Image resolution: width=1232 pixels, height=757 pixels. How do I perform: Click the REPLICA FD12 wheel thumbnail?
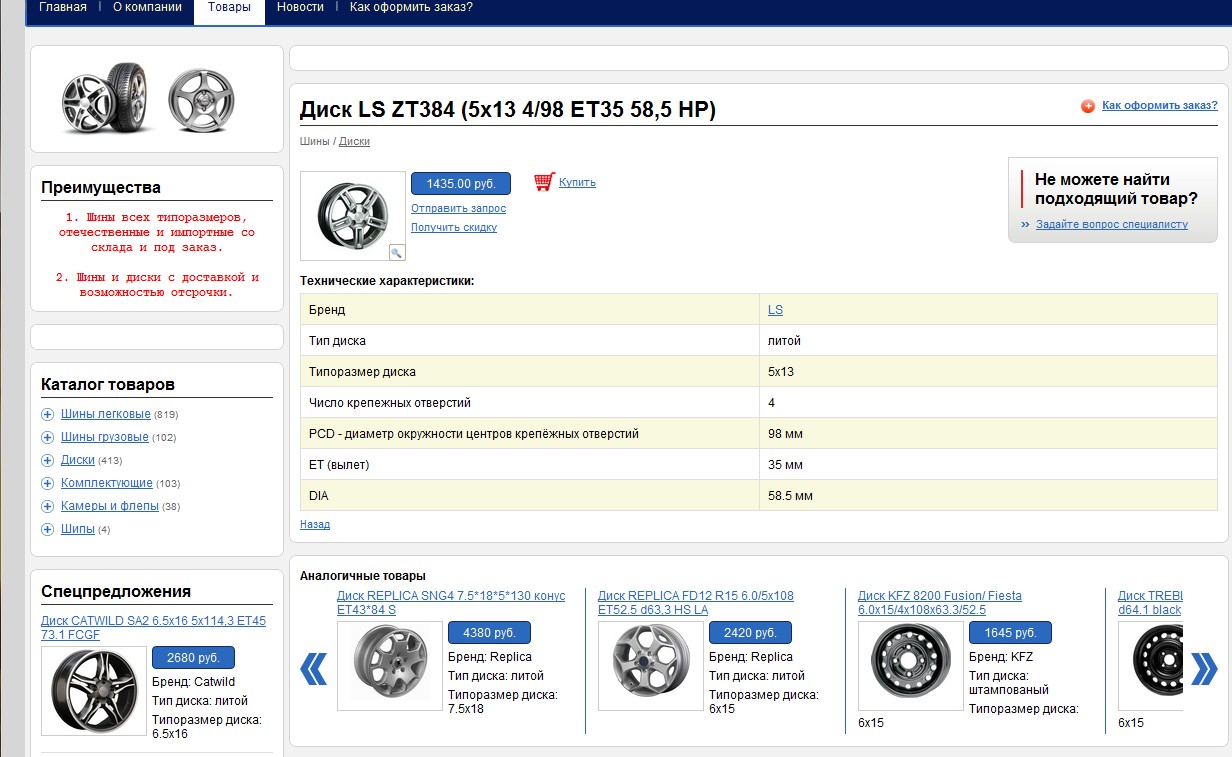tap(651, 666)
